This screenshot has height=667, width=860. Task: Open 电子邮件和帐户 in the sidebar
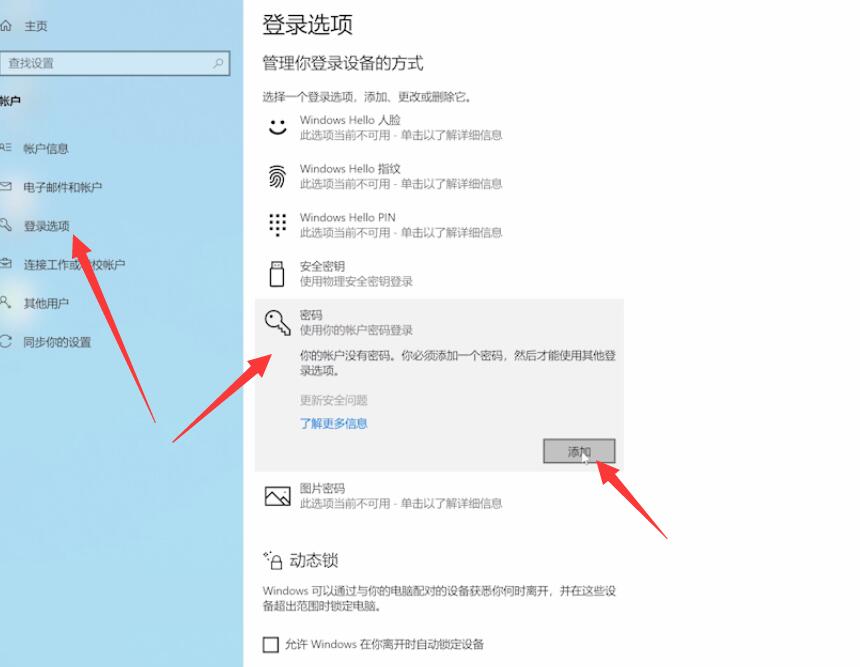[x=63, y=187]
